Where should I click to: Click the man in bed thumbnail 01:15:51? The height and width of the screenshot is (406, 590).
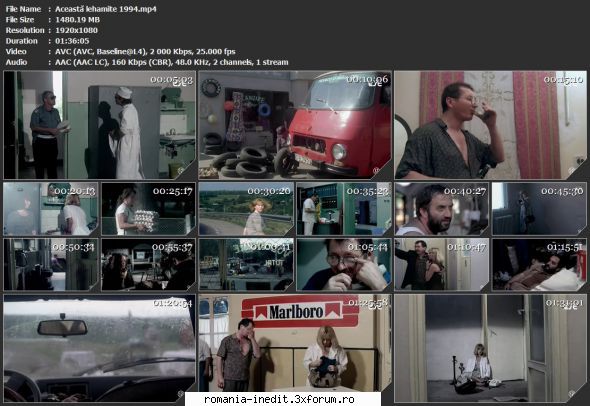click(x=539, y=265)
